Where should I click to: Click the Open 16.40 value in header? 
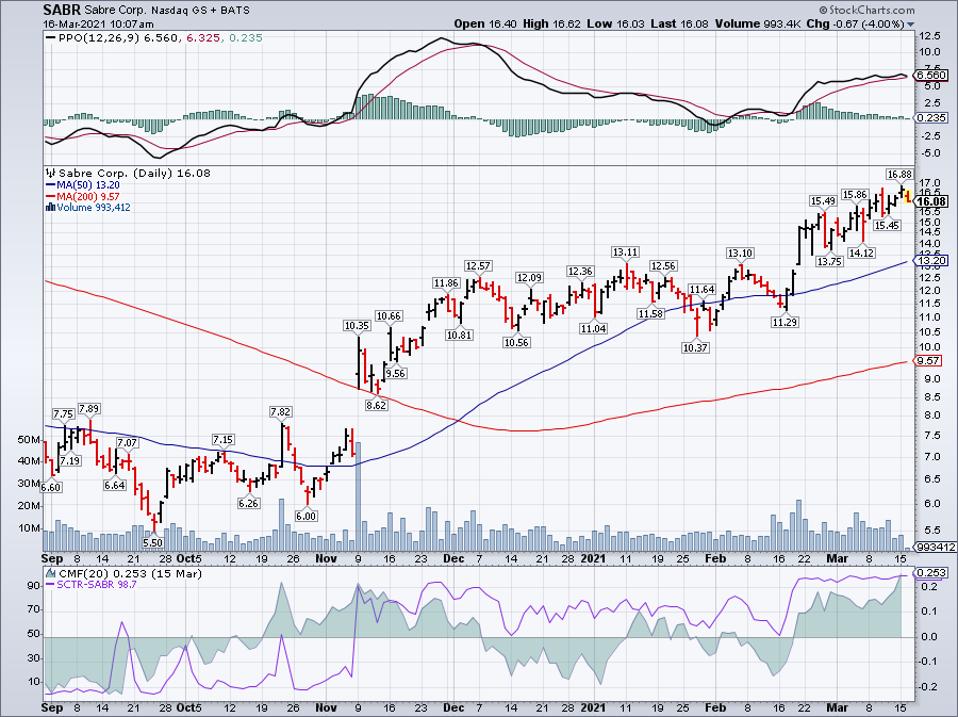[x=485, y=24]
